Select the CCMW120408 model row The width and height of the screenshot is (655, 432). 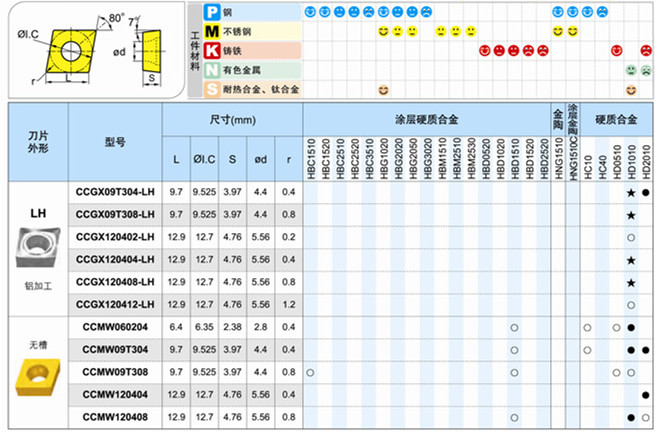115,416
